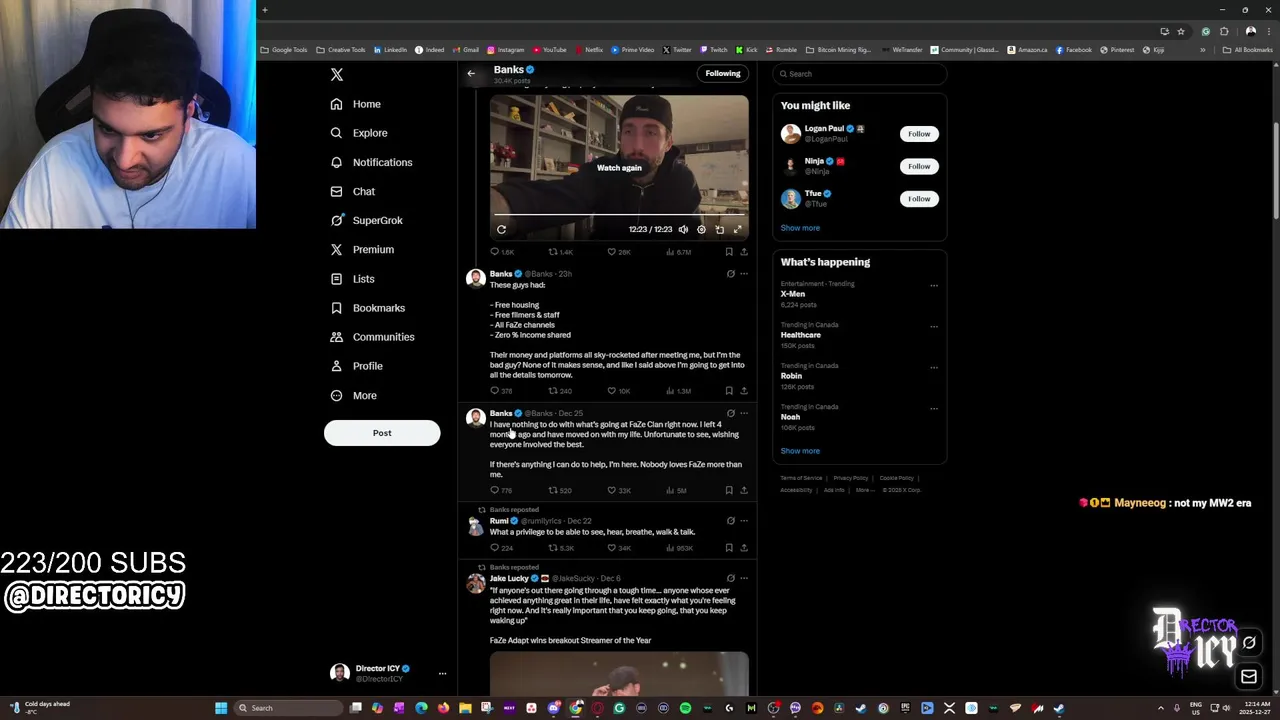The height and width of the screenshot is (720, 1280).
Task: Follow Tfue
Action: click(x=919, y=199)
